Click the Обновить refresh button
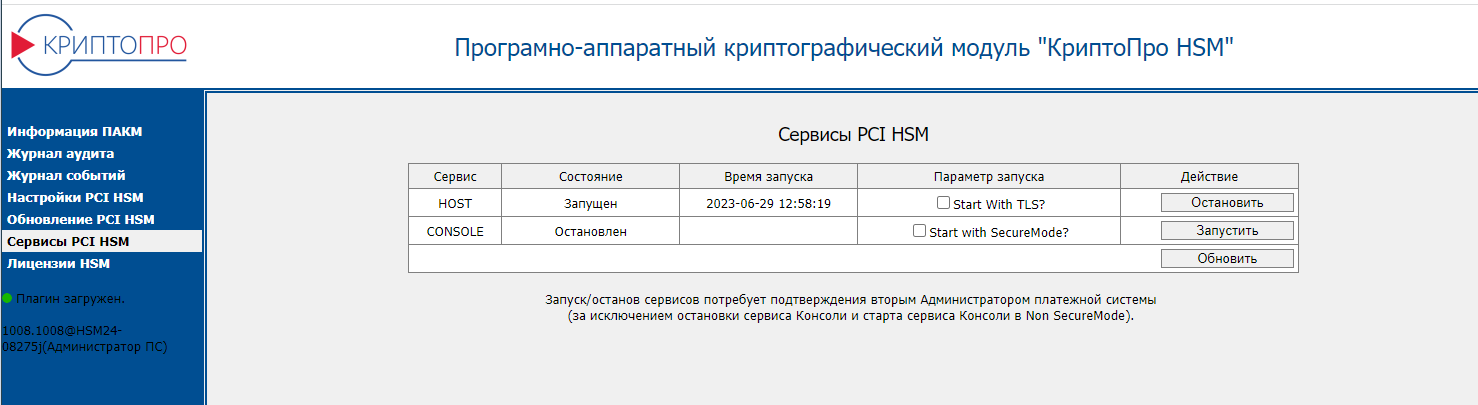 (1227, 258)
